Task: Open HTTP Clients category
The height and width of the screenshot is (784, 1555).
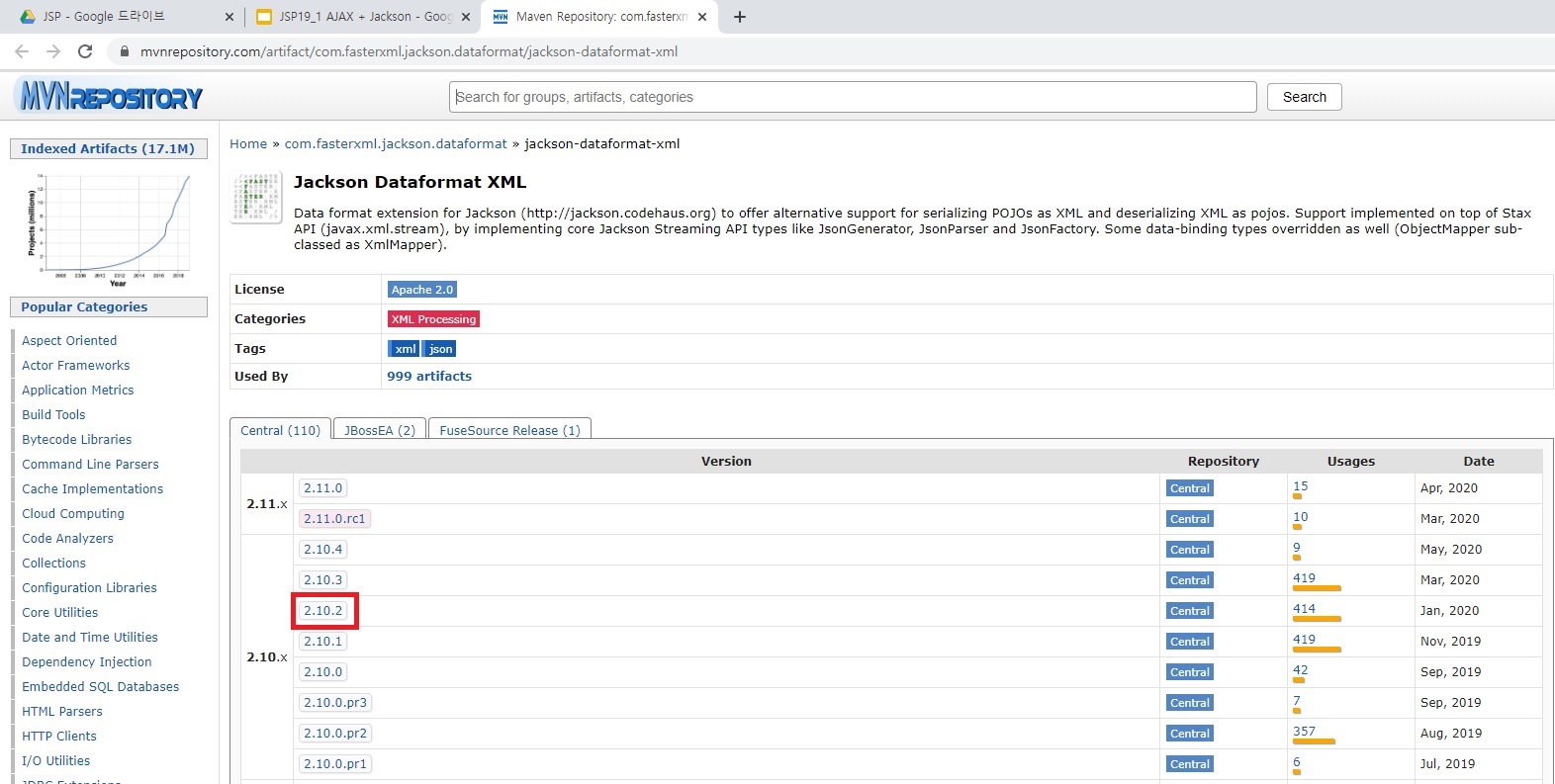Action: [x=59, y=736]
